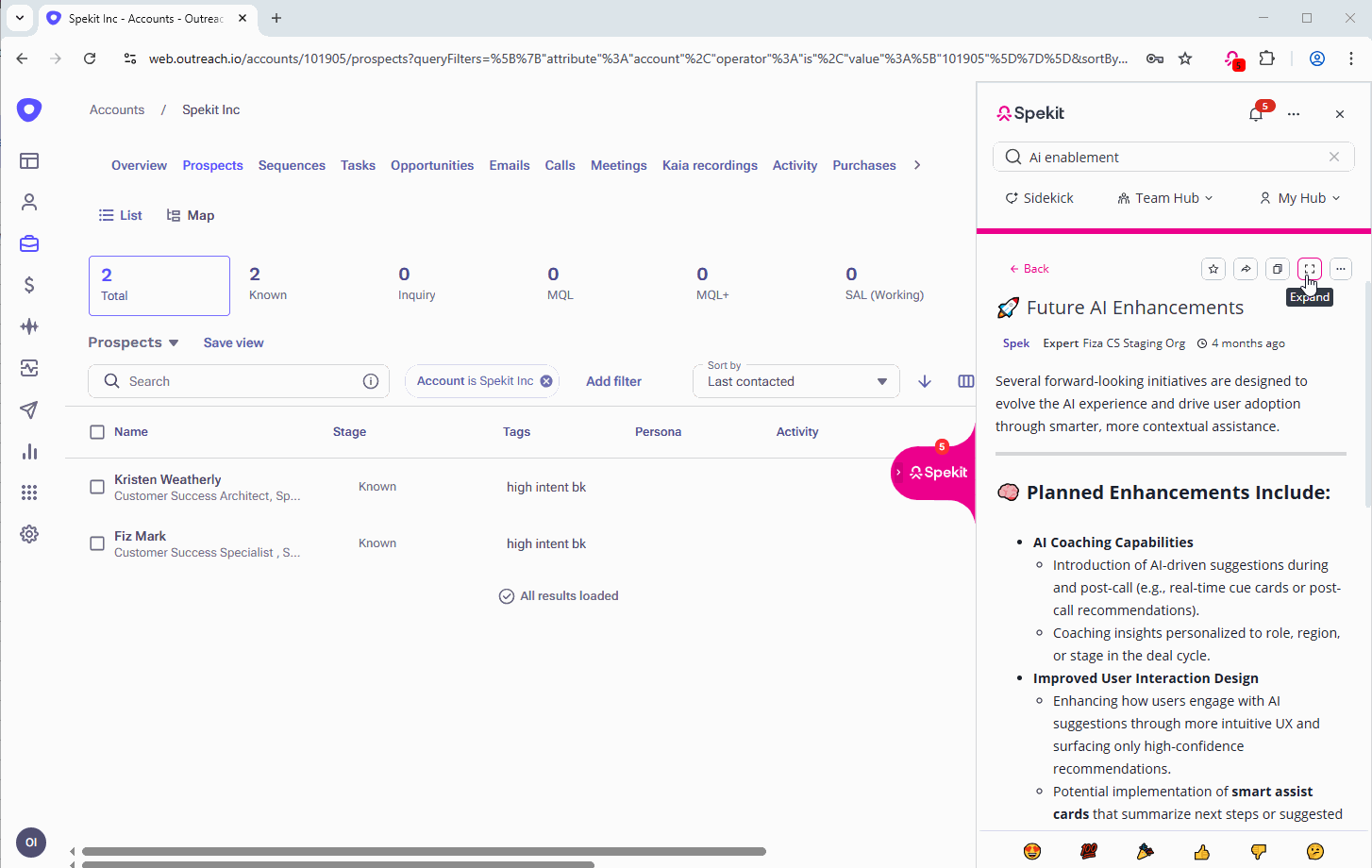Open the Outreach home logo
1372x868 pixels.
point(29,109)
